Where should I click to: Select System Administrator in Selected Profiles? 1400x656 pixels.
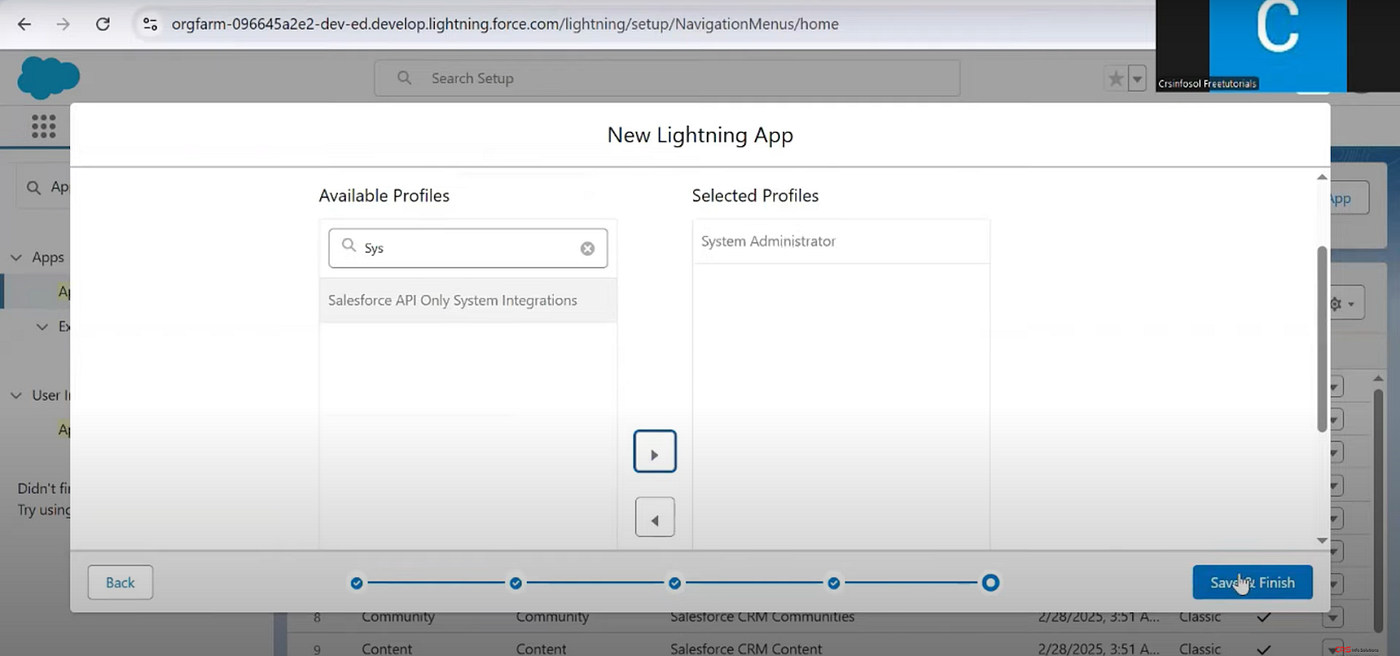[841, 241]
